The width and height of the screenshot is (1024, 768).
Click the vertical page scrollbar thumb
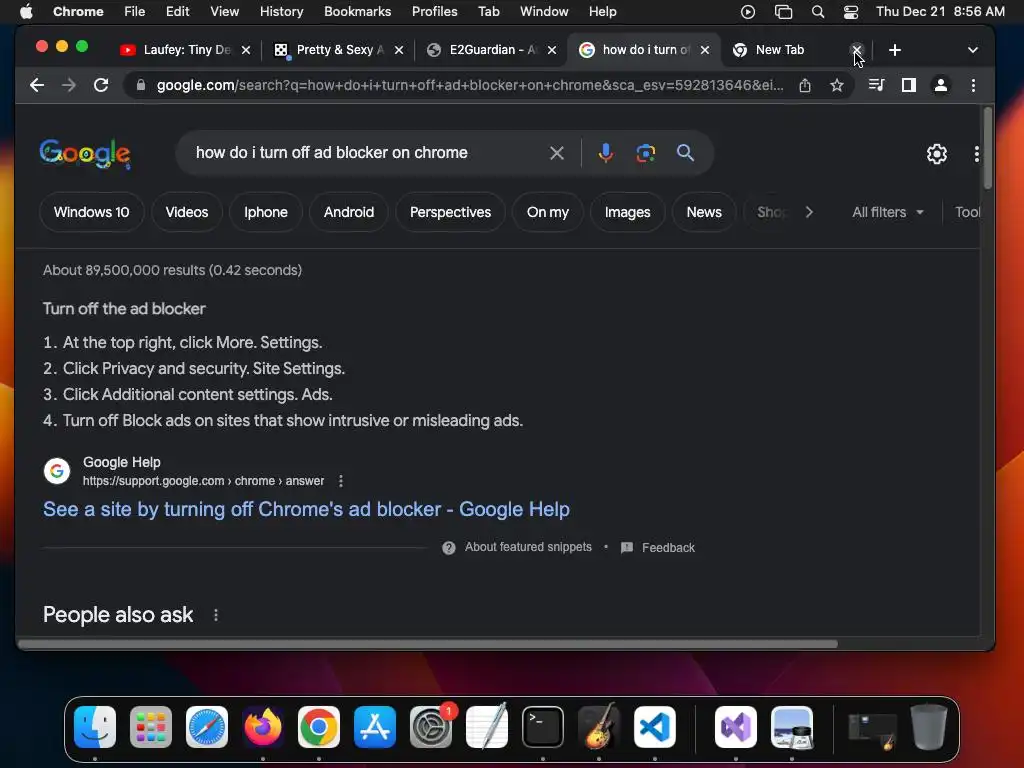click(987, 148)
